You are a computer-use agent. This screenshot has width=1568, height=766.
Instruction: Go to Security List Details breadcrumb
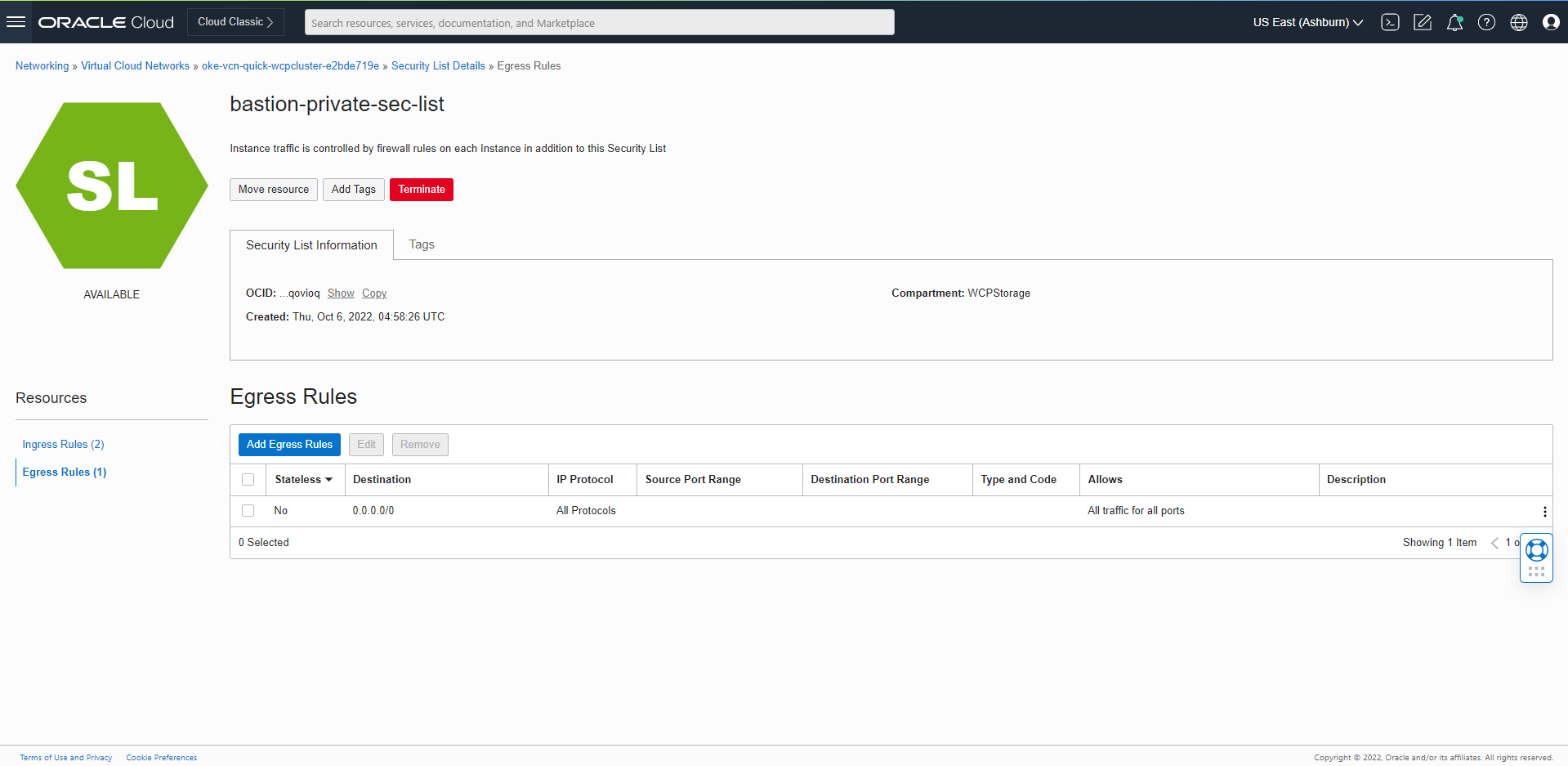click(438, 66)
